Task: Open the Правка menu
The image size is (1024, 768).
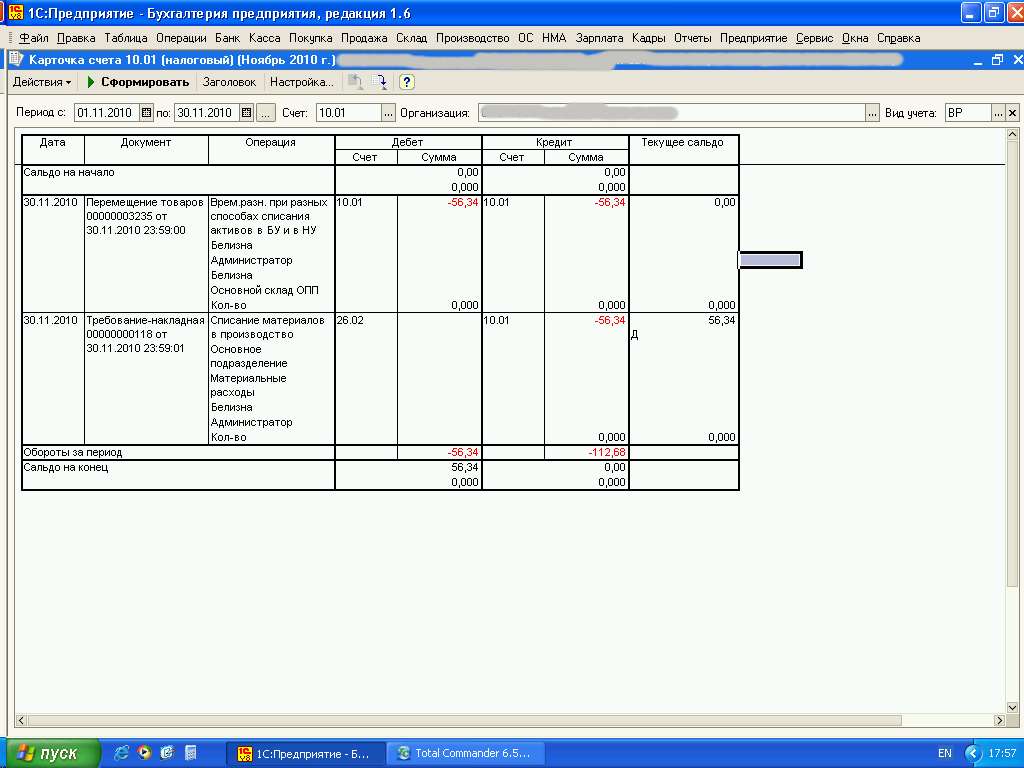Action: (x=76, y=38)
